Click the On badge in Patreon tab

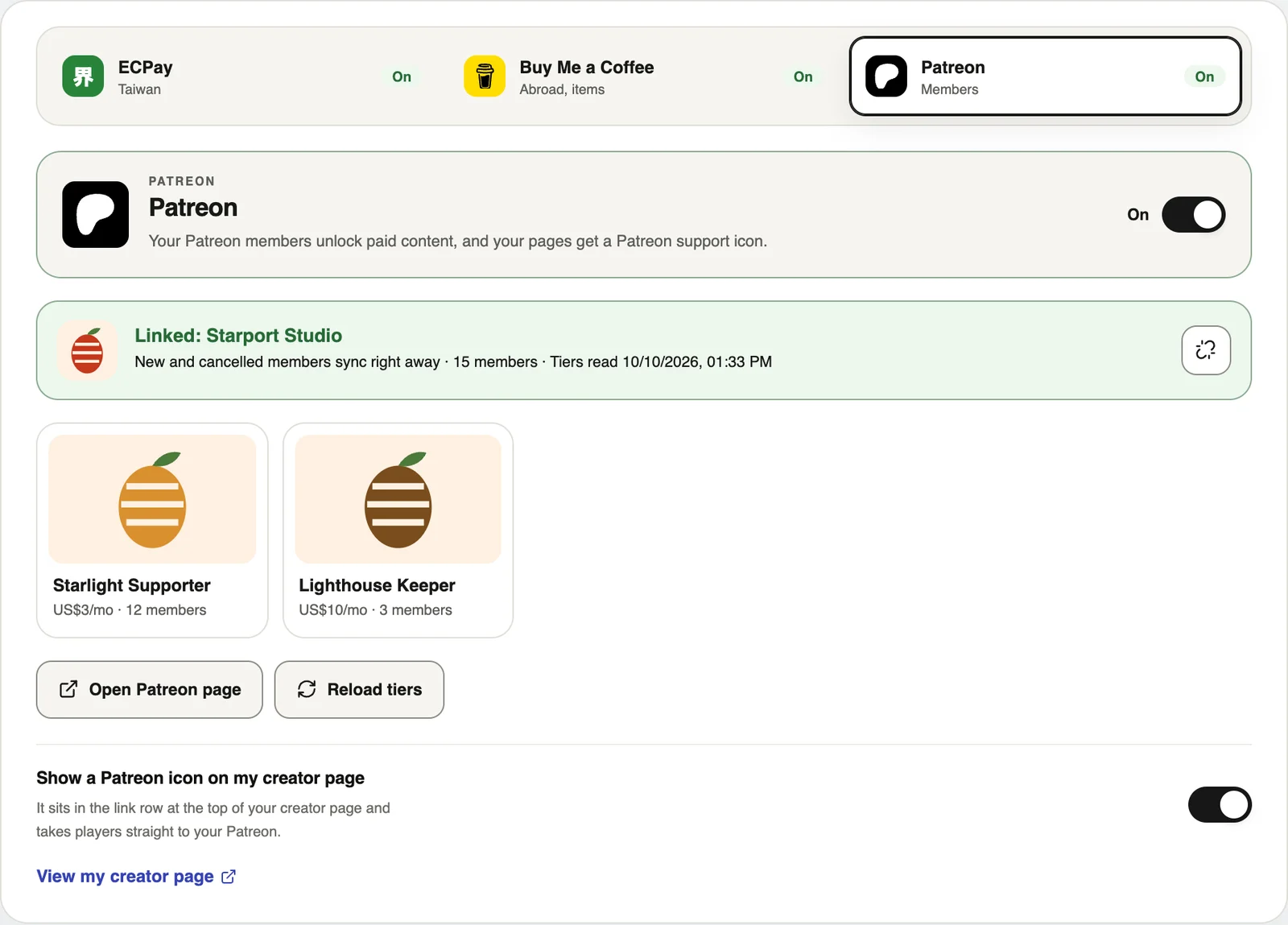pyautogui.click(x=1204, y=76)
